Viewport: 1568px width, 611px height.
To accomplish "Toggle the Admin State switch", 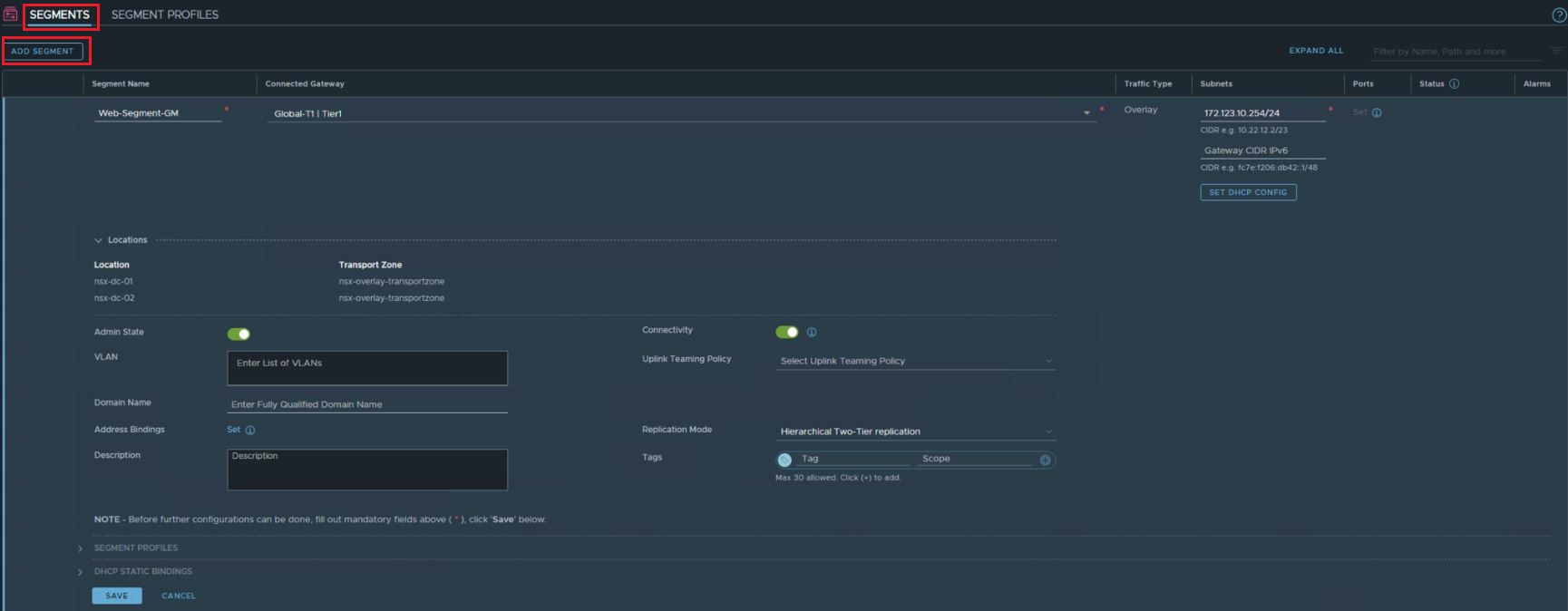I will 239,335.
